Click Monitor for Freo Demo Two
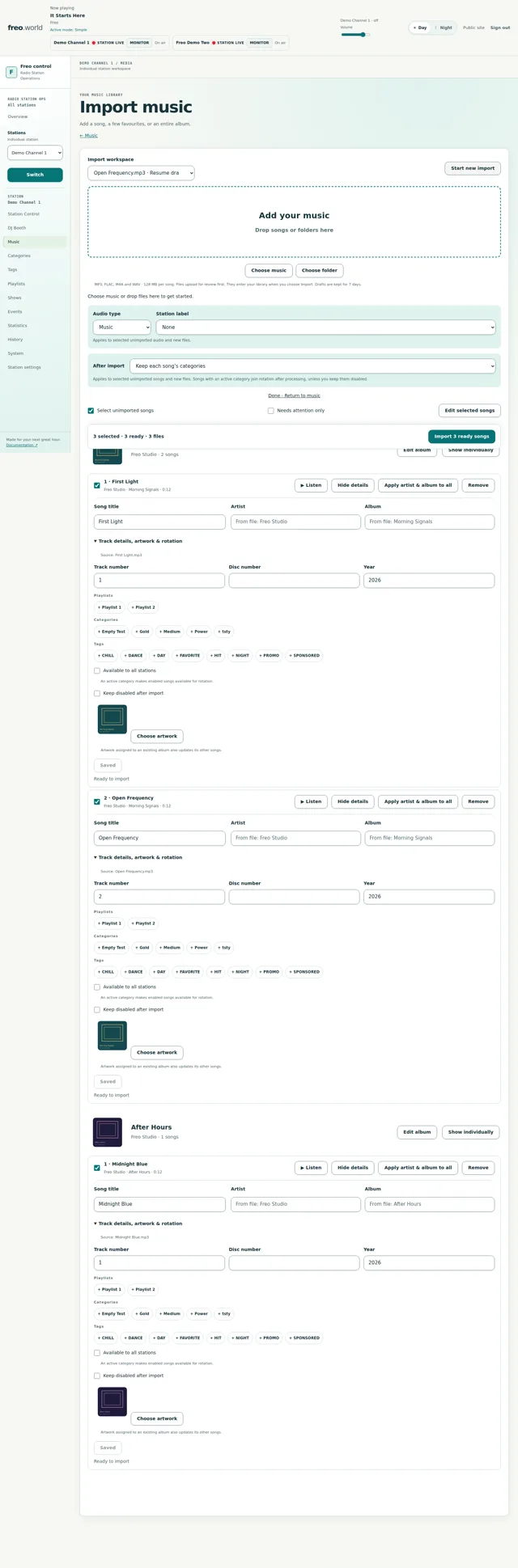The image size is (518, 1568). [x=259, y=43]
